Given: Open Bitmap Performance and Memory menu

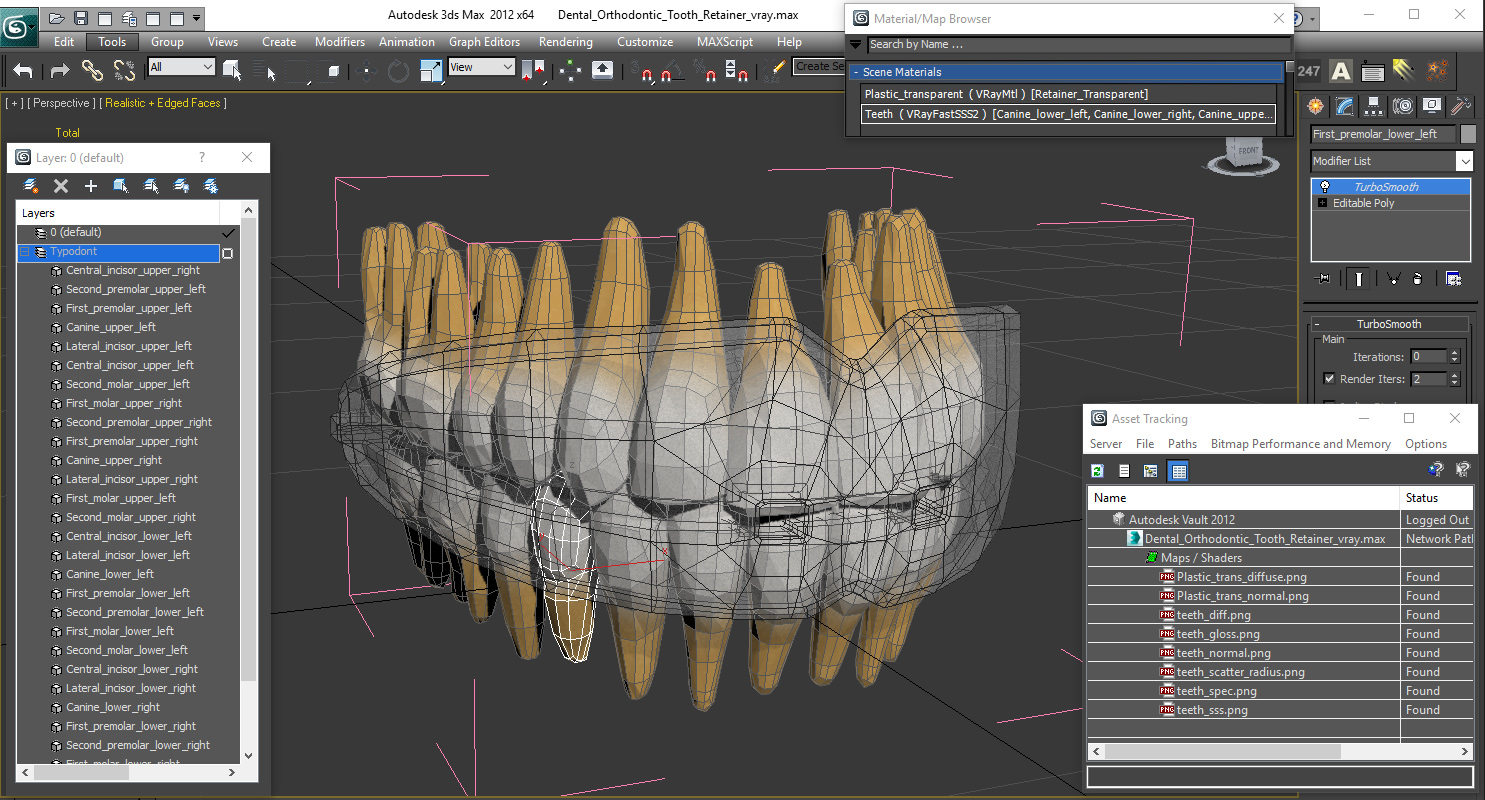Looking at the screenshot, I should tap(1301, 444).
